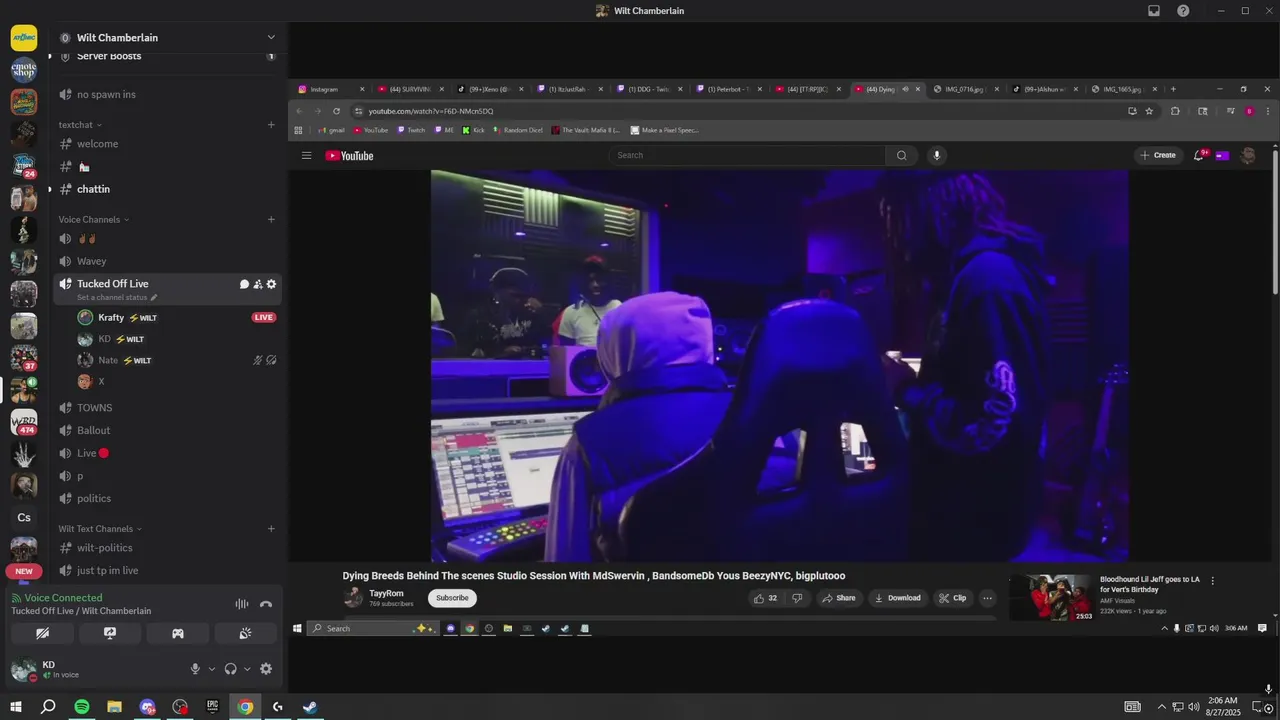Screen dimensions: 1280x720
Task: Open the Cs server in sidebar
Action: [24, 517]
